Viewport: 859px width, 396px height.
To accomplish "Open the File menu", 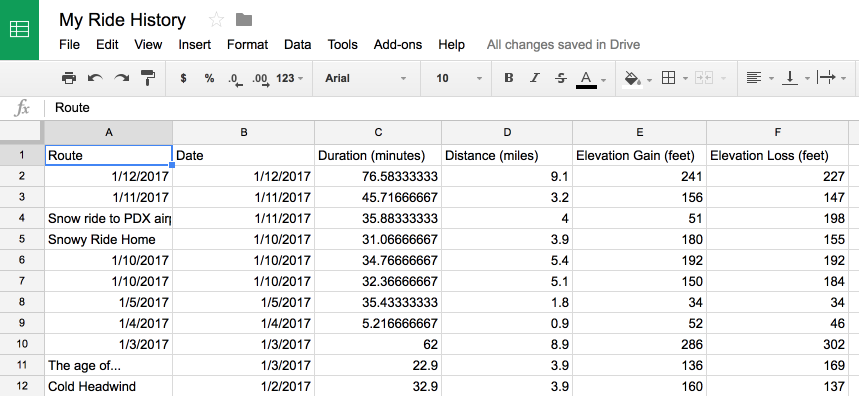I will click(70, 45).
